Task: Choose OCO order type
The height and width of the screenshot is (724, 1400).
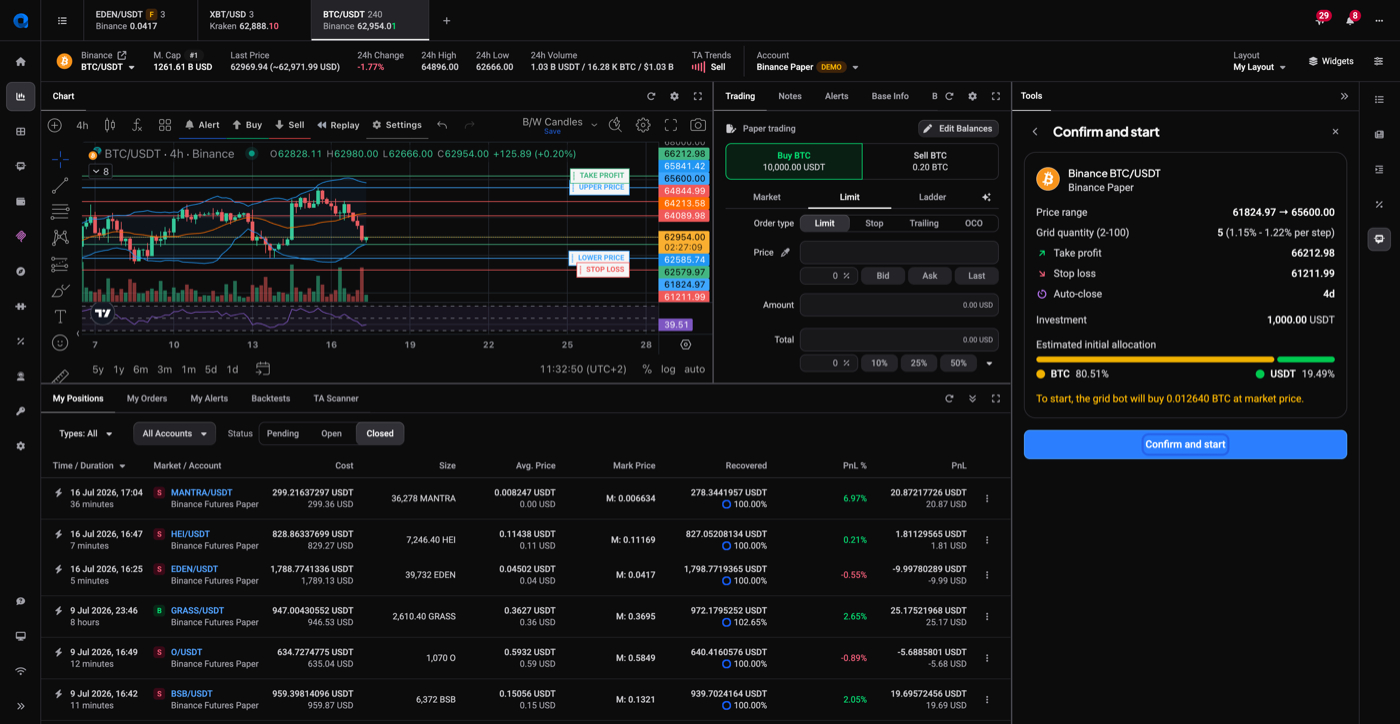Action: 974,223
